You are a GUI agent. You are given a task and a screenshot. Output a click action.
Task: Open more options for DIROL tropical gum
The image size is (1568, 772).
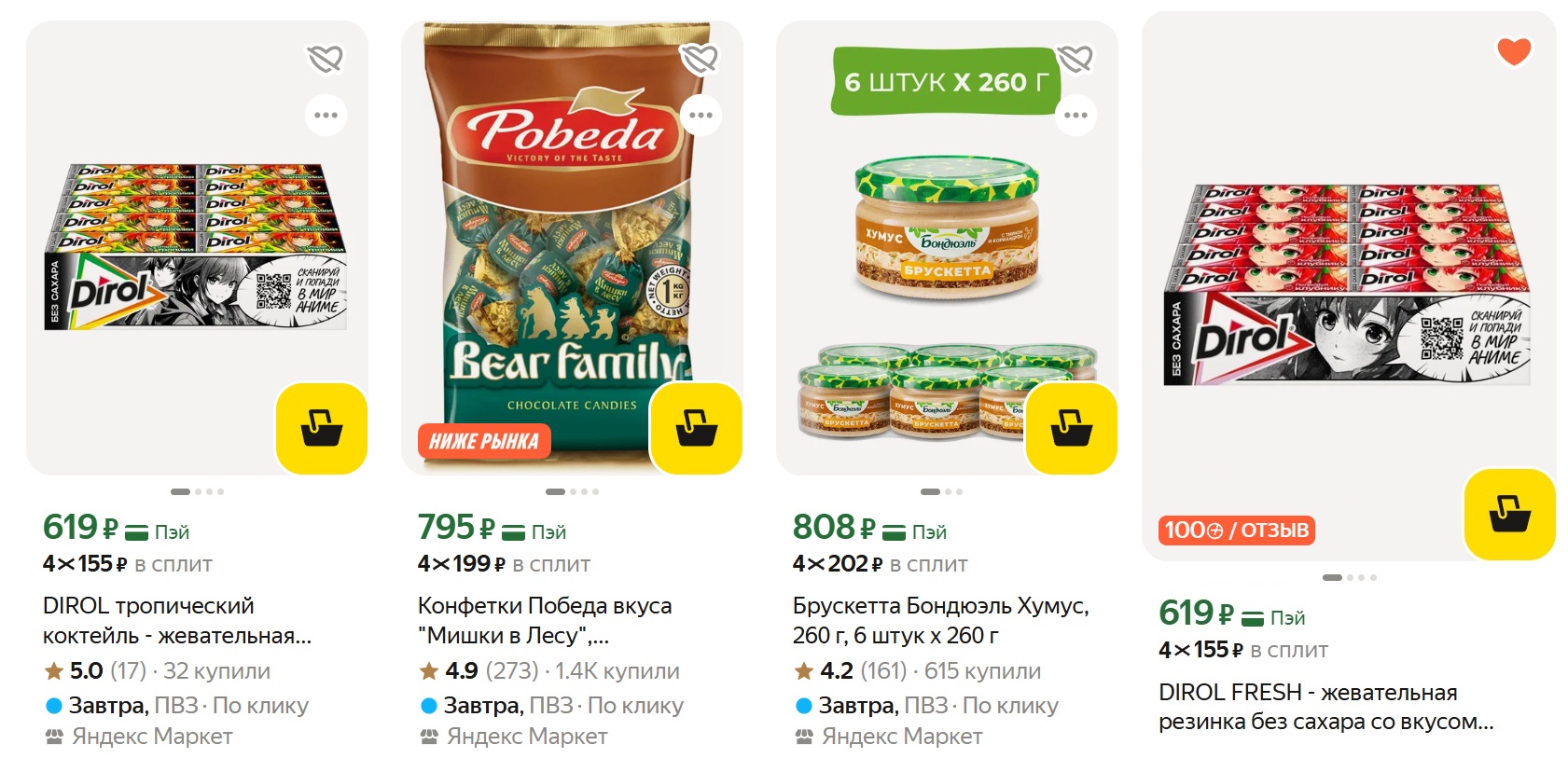pos(326,116)
